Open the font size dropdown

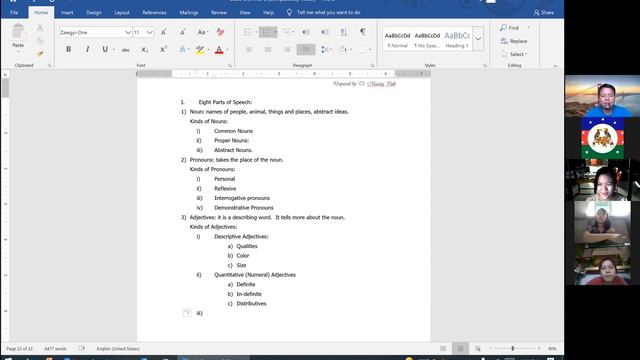click(x=149, y=32)
